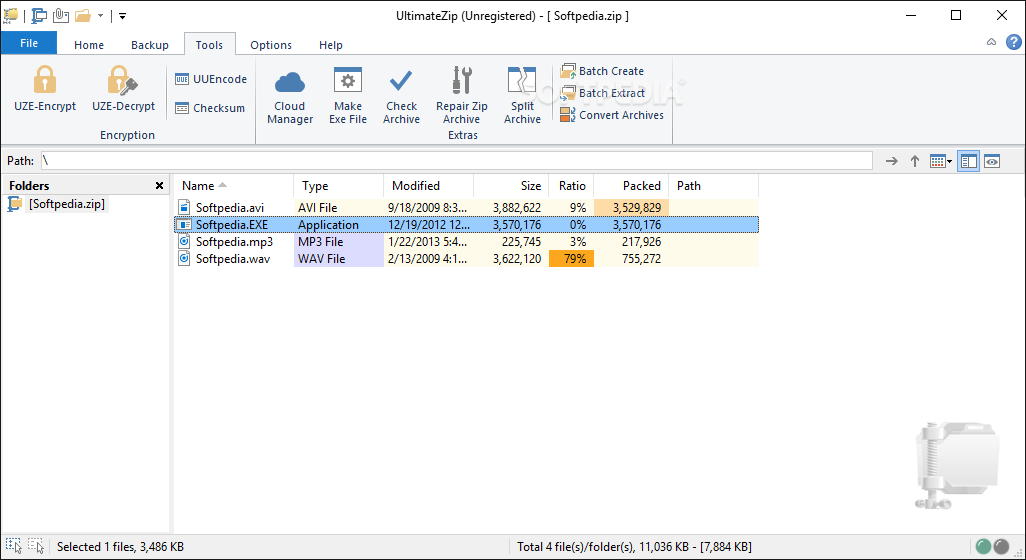Select the Softpedia.mp3 file
This screenshot has height=560, width=1026.
pos(234,241)
